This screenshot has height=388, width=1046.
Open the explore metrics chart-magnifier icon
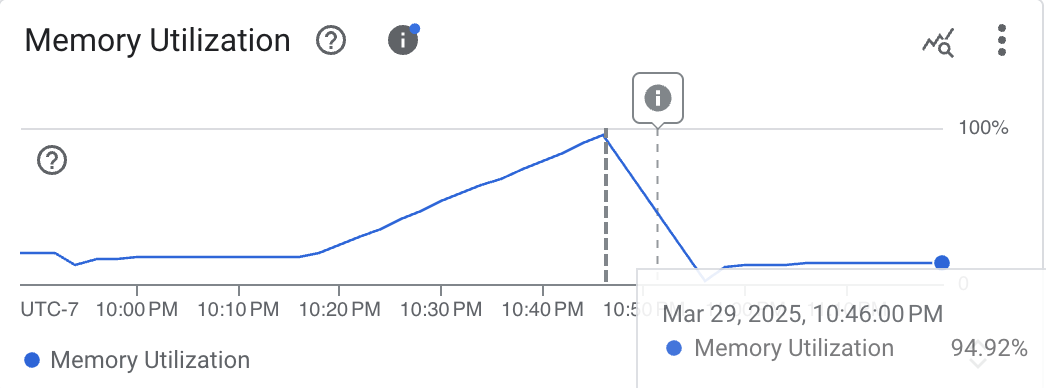pos(939,43)
